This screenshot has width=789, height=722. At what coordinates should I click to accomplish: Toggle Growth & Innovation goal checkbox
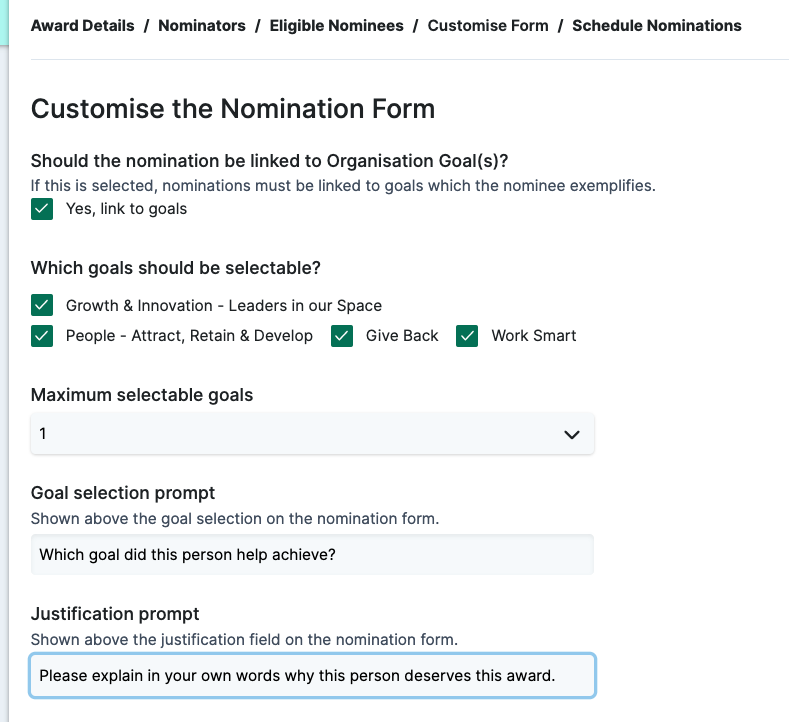[42, 305]
